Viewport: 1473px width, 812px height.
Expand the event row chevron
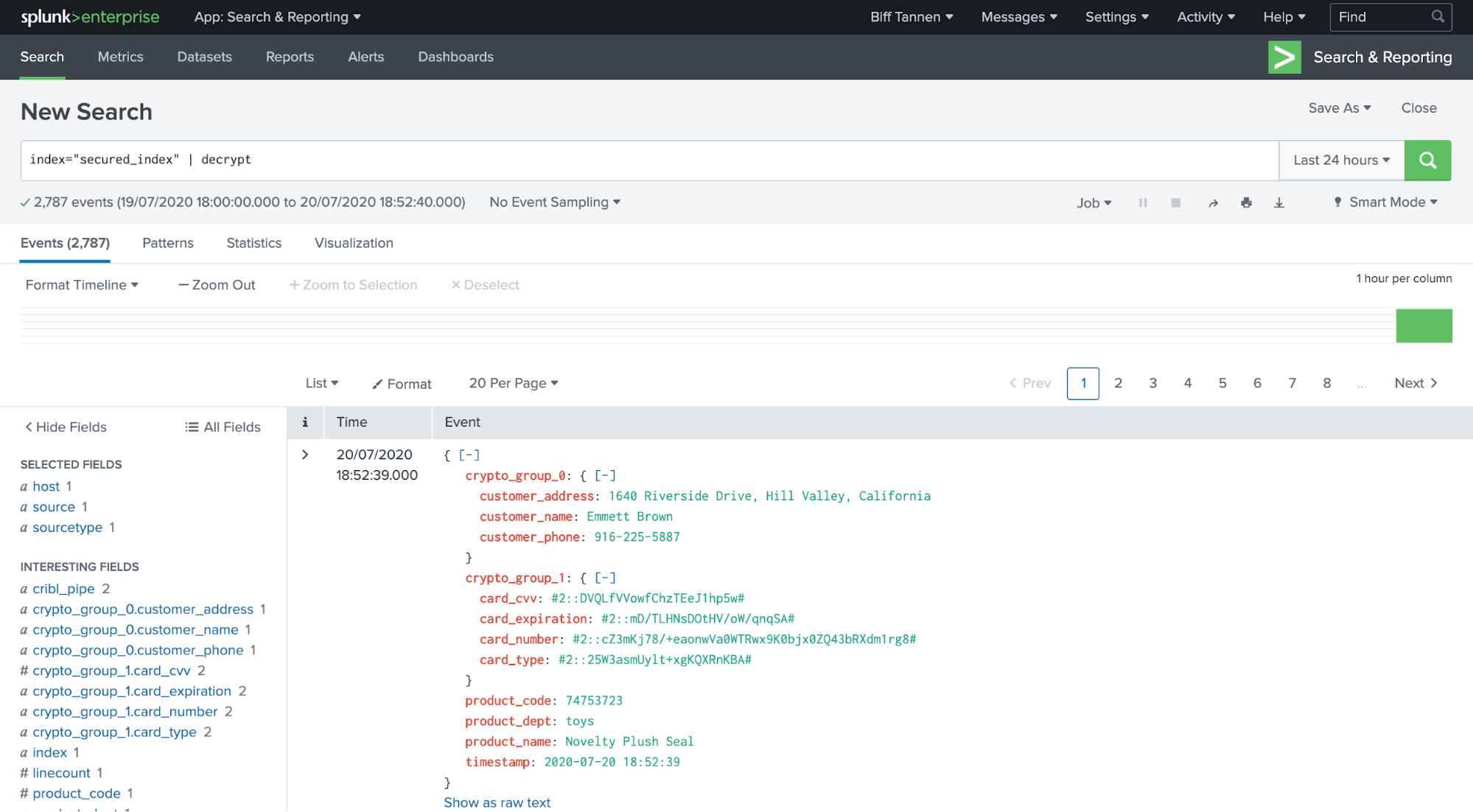[x=305, y=455]
